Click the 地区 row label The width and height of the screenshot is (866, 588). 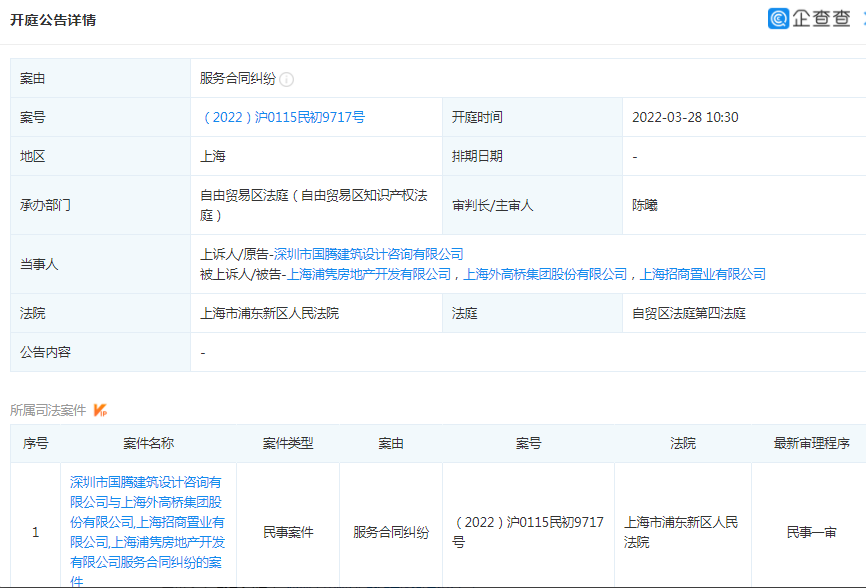[x=33, y=156]
